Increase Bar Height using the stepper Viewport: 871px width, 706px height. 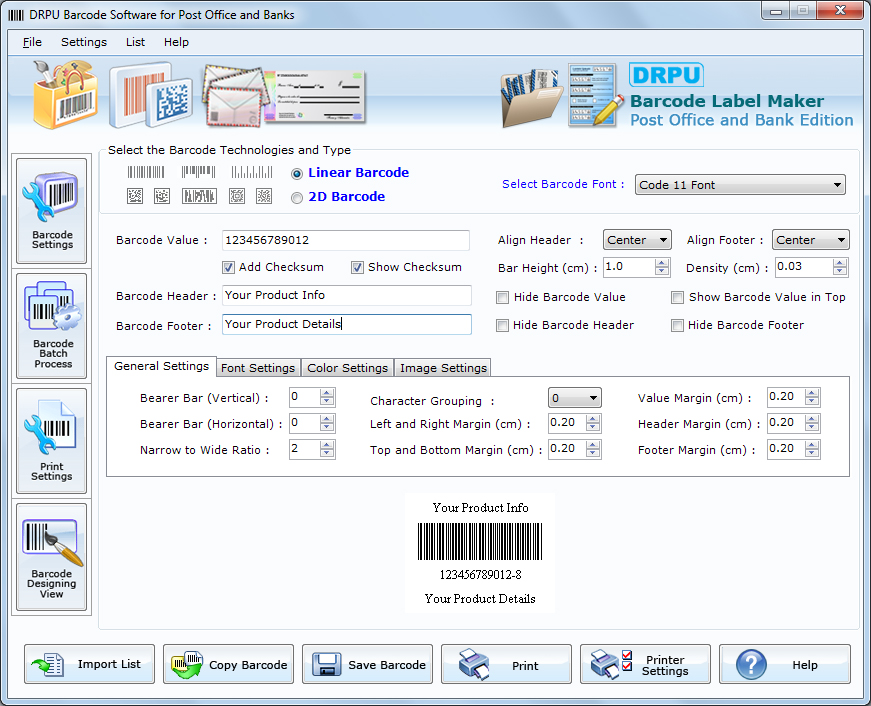coord(660,263)
